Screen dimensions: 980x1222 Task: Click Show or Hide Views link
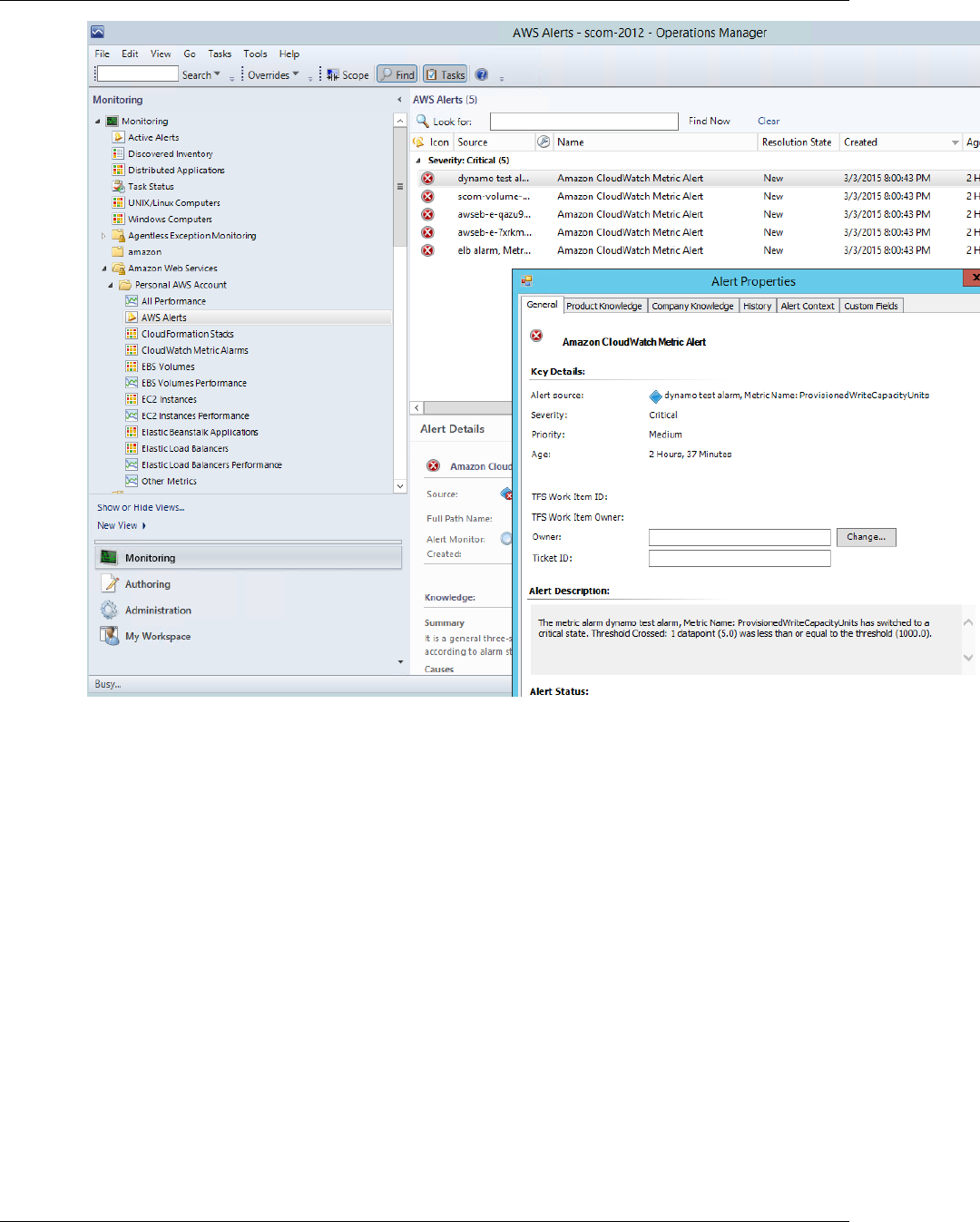[x=141, y=508]
